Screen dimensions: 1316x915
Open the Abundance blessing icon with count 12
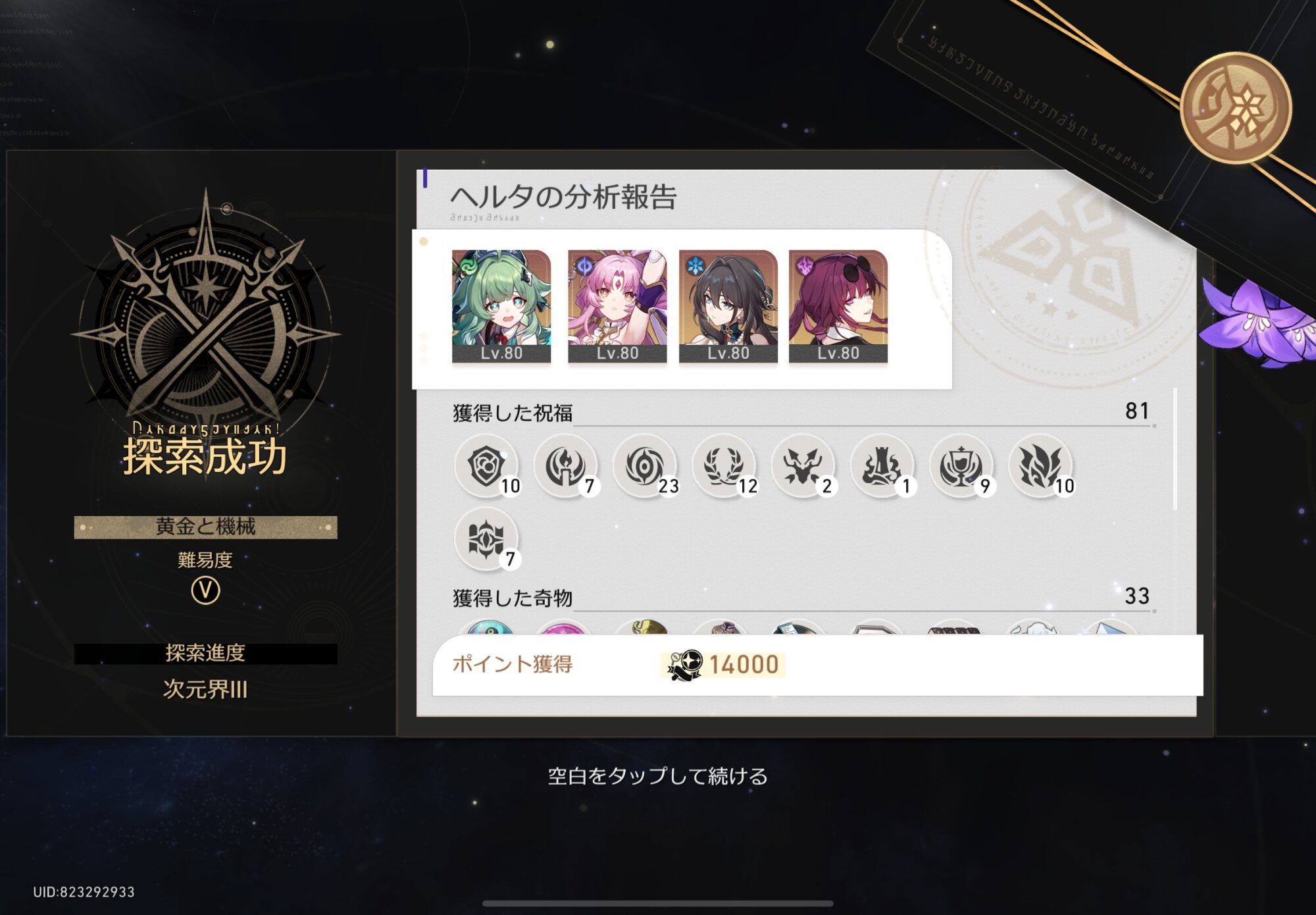[x=724, y=466]
